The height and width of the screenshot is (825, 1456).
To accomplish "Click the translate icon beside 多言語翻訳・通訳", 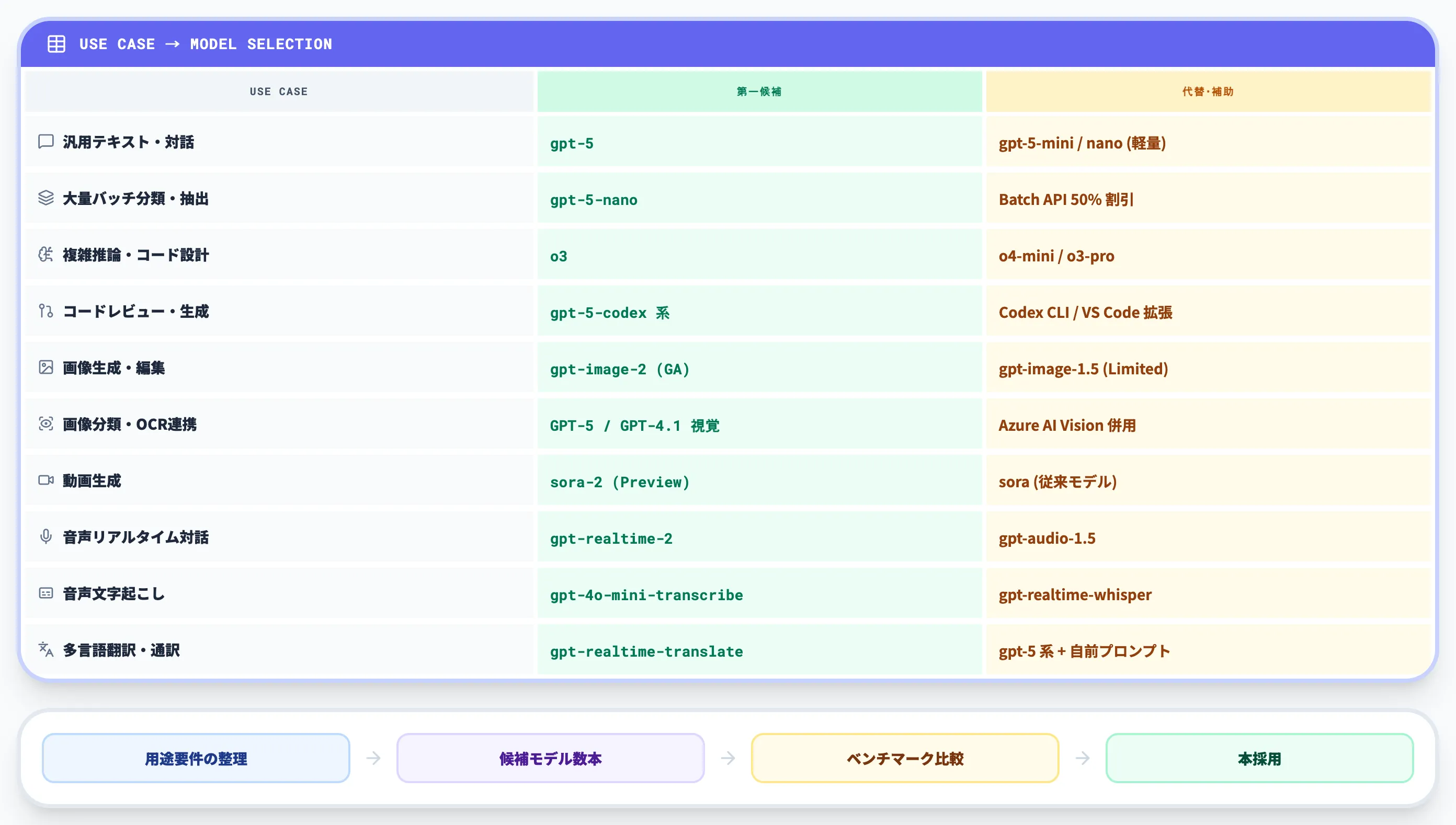I will click(x=46, y=650).
